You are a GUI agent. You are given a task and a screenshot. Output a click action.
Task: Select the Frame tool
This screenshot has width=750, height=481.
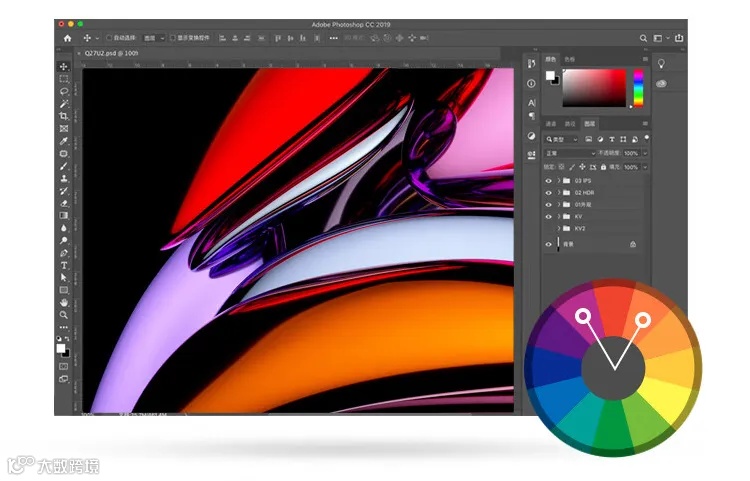coord(64,129)
